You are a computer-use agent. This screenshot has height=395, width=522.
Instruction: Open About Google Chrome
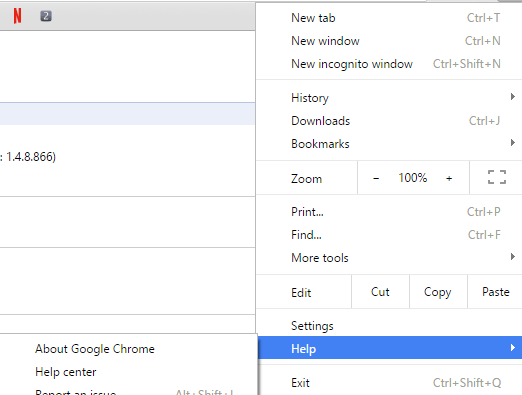coord(128,349)
